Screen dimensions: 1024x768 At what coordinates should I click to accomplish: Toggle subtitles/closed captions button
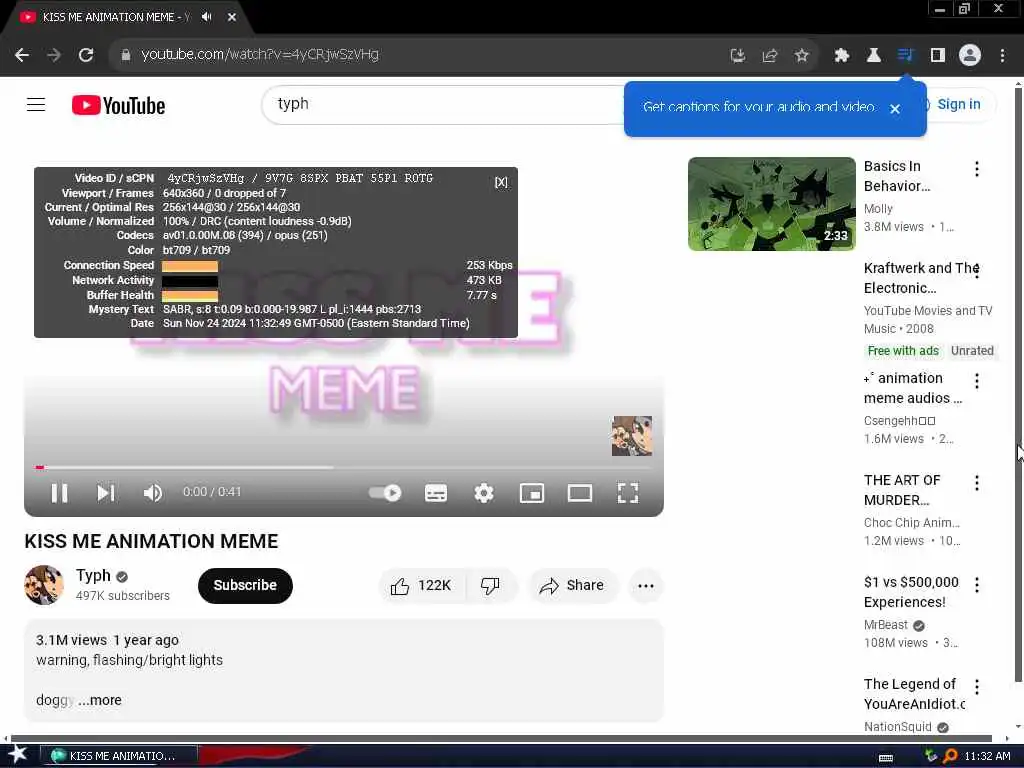[x=436, y=493]
